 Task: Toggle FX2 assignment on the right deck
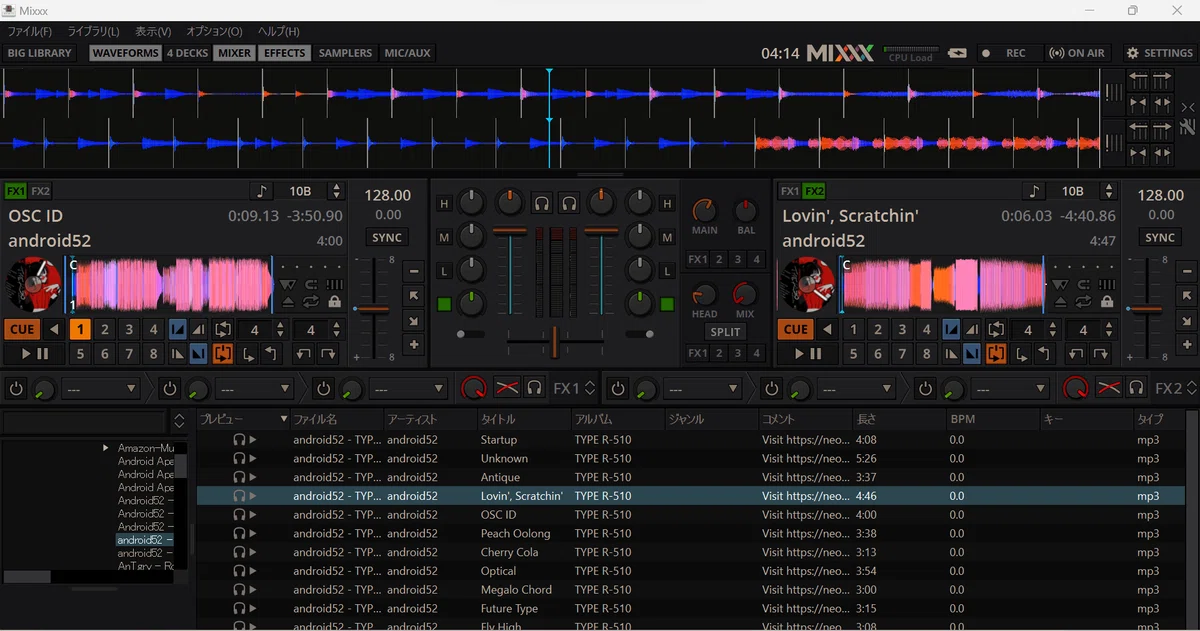[814, 191]
